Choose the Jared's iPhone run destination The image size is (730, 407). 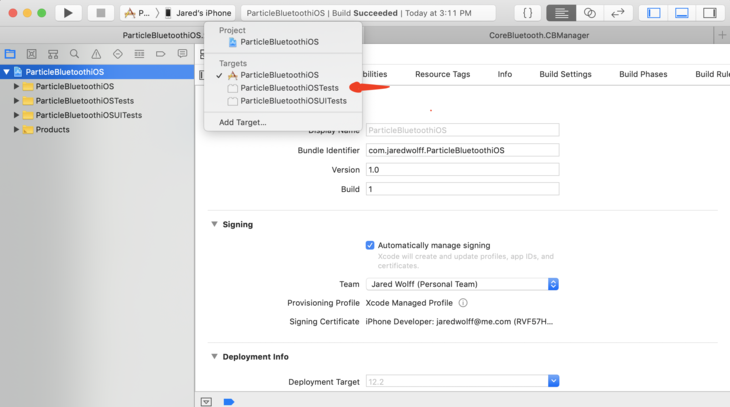198,13
